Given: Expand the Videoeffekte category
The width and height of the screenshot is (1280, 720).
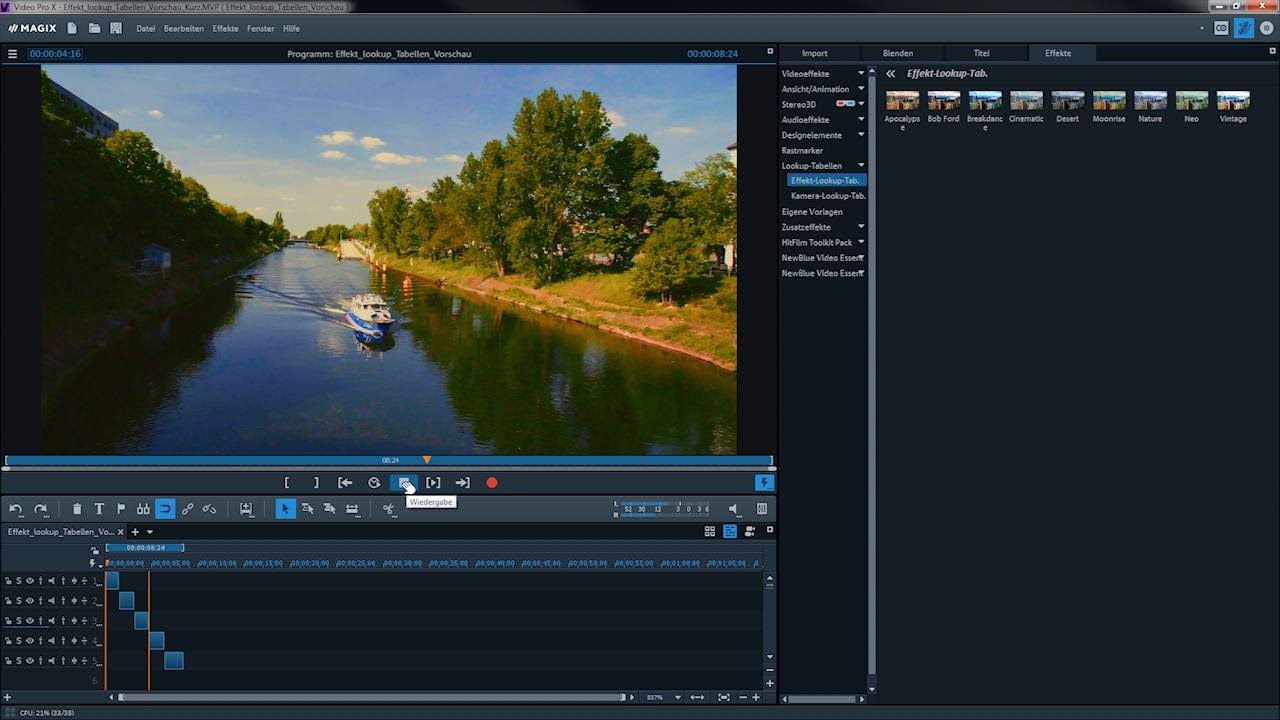Looking at the screenshot, I should pyautogui.click(x=861, y=74).
